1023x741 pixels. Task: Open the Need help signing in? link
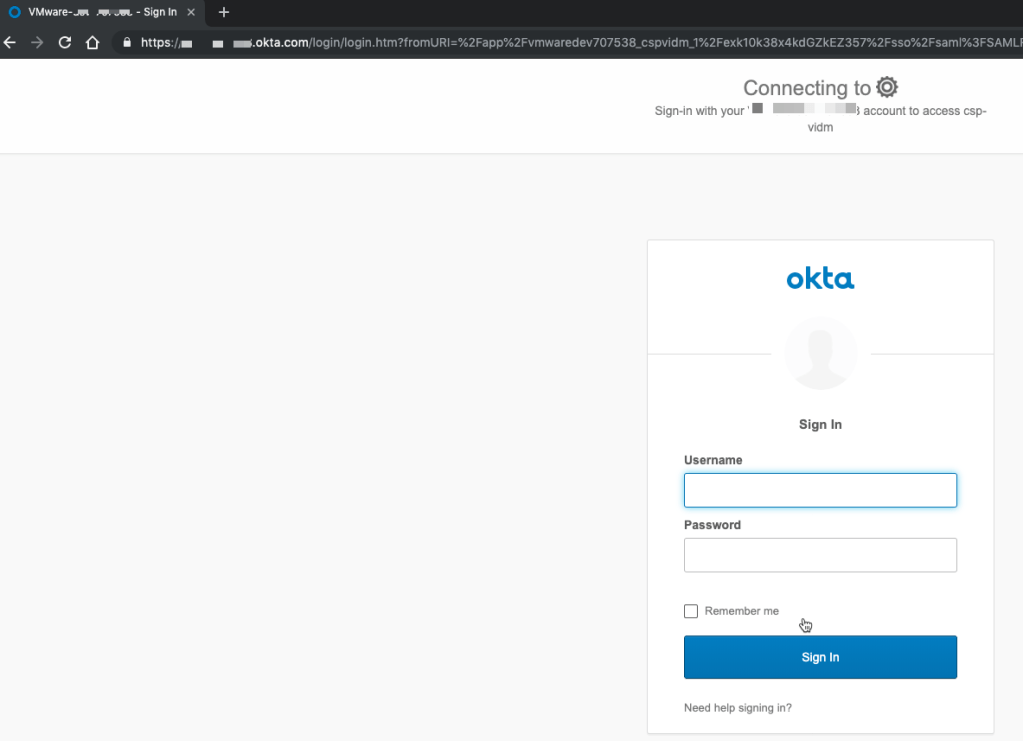click(737, 708)
